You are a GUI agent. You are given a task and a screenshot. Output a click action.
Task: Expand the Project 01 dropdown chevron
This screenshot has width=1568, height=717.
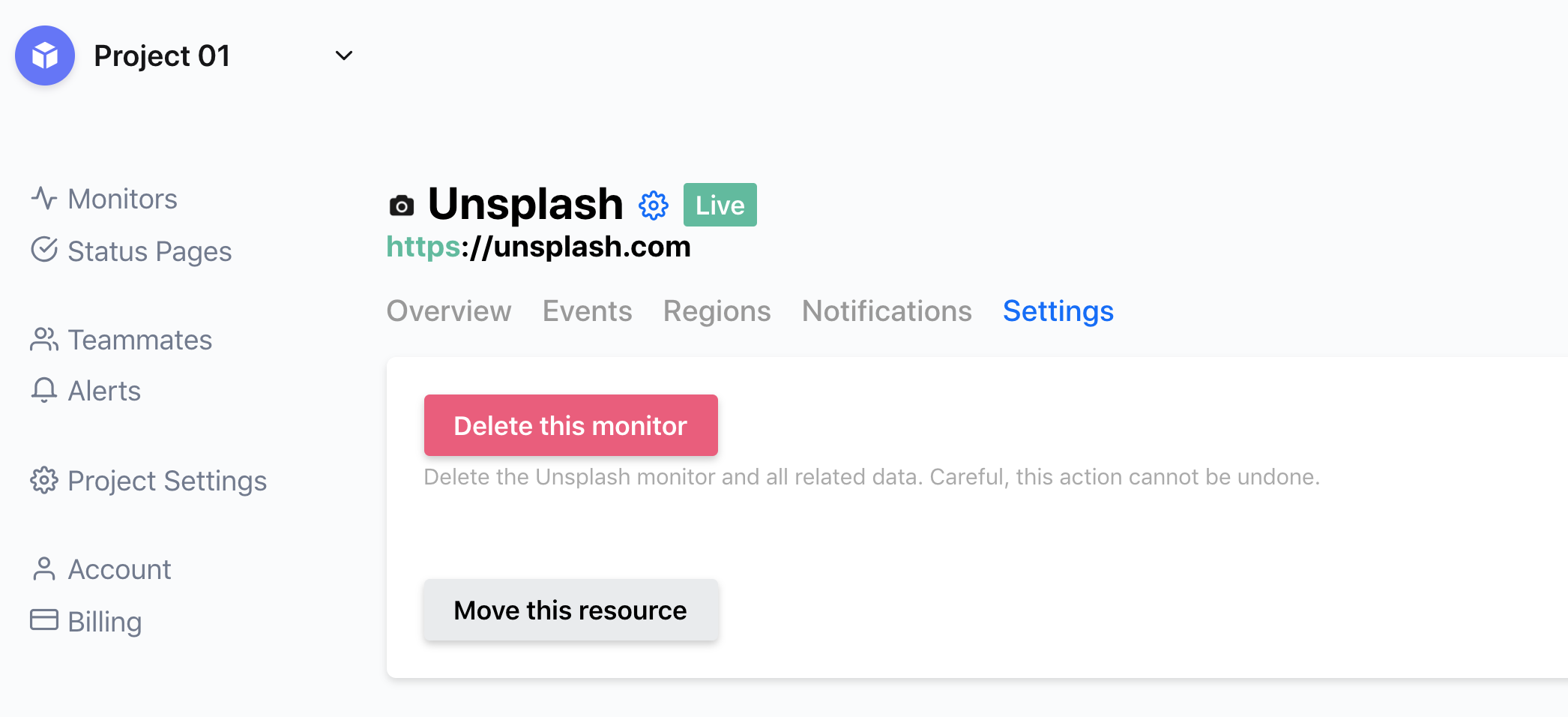point(344,55)
